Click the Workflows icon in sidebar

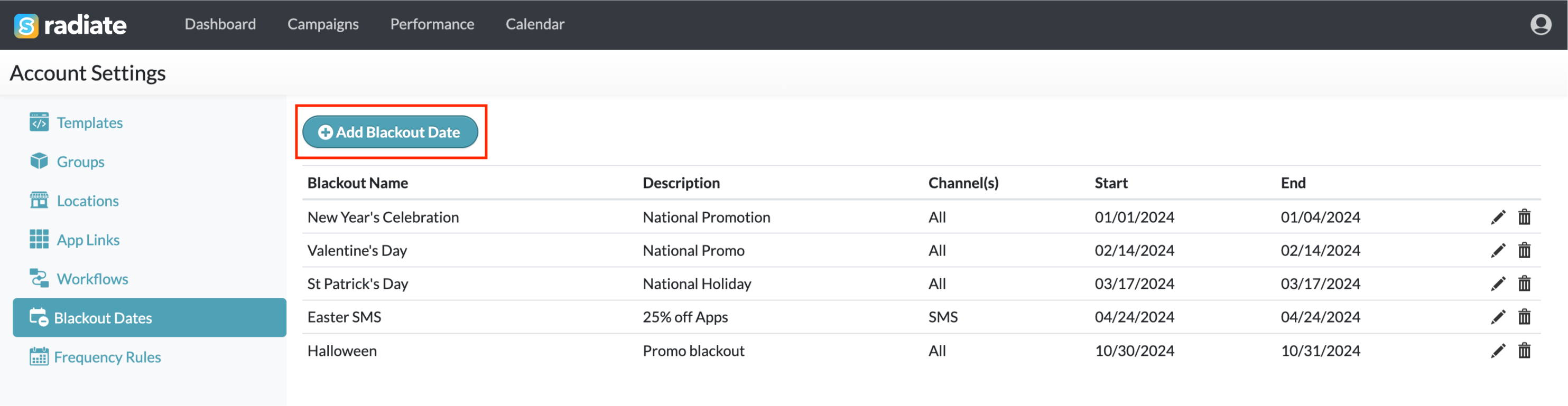click(x=39, y=278)
